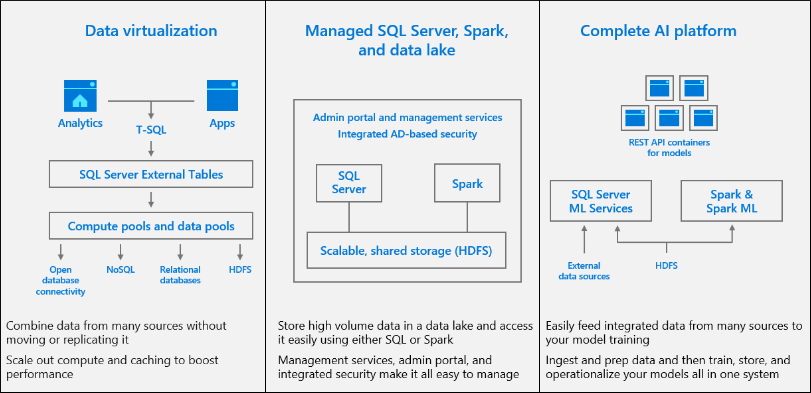The height and width of the screenshot is (393, 811).
Task: Click the Apps window icon
Action: [222, 96]
